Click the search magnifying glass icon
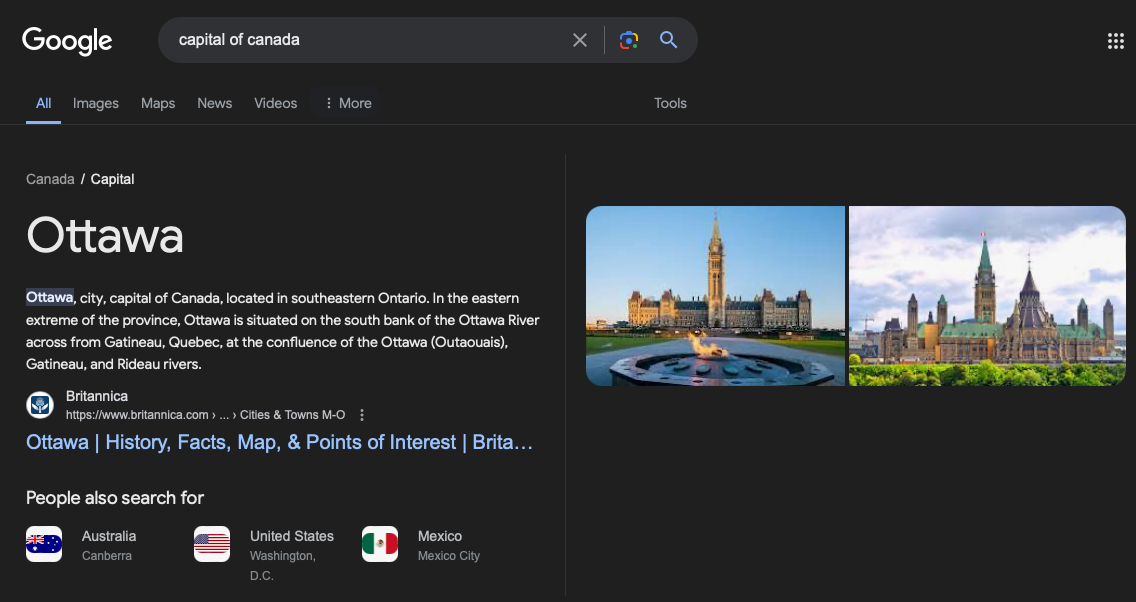 point(668,40)
